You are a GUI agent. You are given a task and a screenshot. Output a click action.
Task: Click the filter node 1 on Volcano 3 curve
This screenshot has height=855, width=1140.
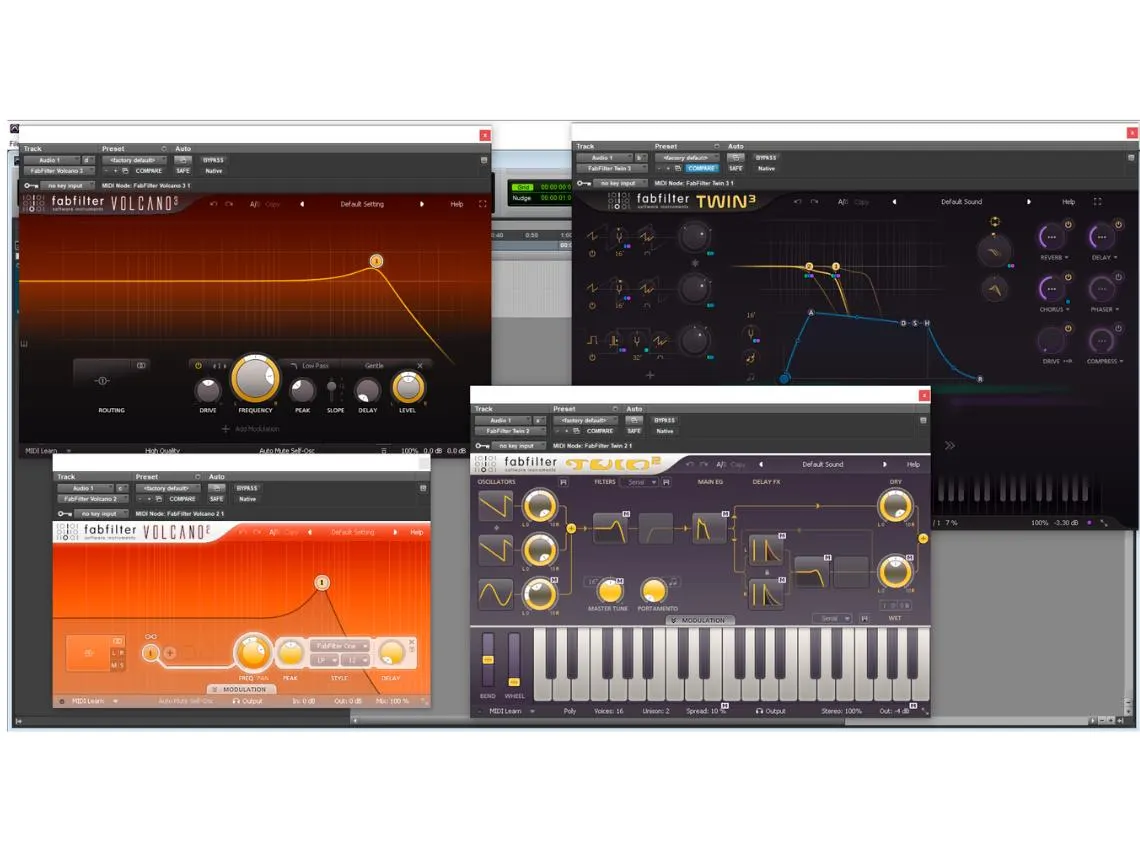point(376,261)
